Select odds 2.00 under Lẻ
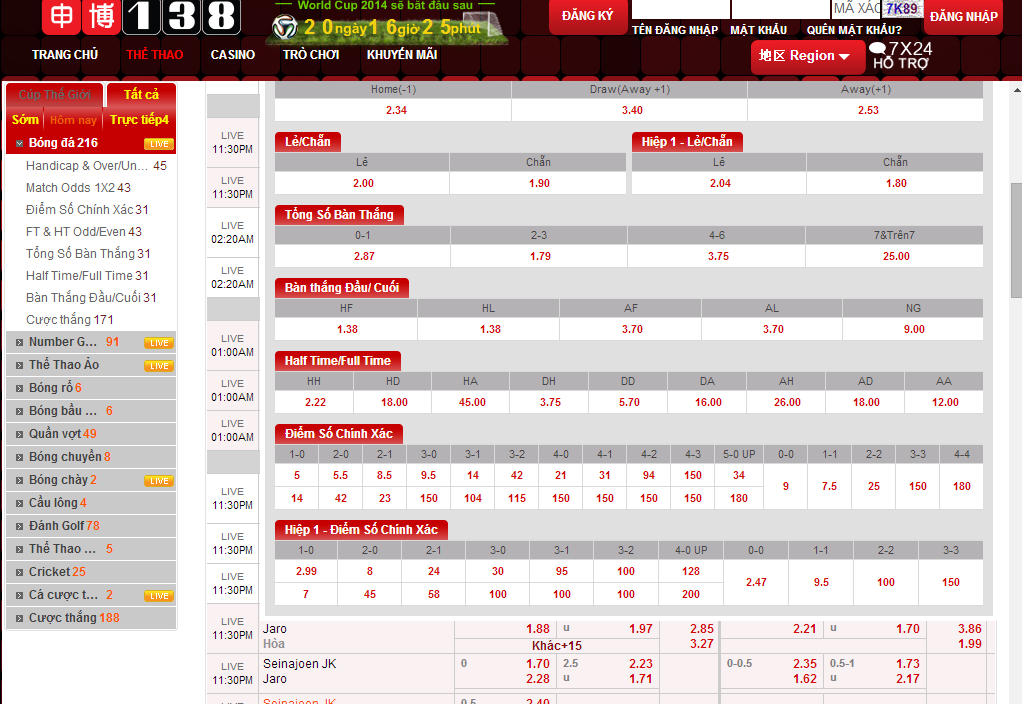This screenshot has width=1022, height=704. pos(361,183)
